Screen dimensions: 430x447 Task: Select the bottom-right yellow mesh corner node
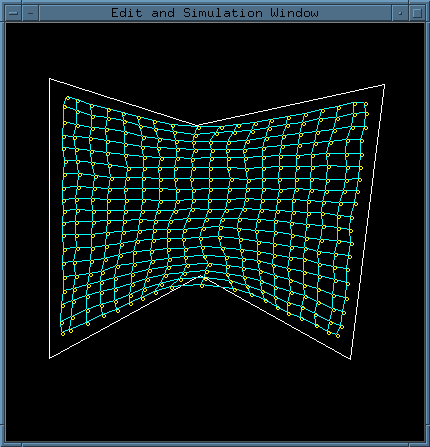click(x=338, y=336)
